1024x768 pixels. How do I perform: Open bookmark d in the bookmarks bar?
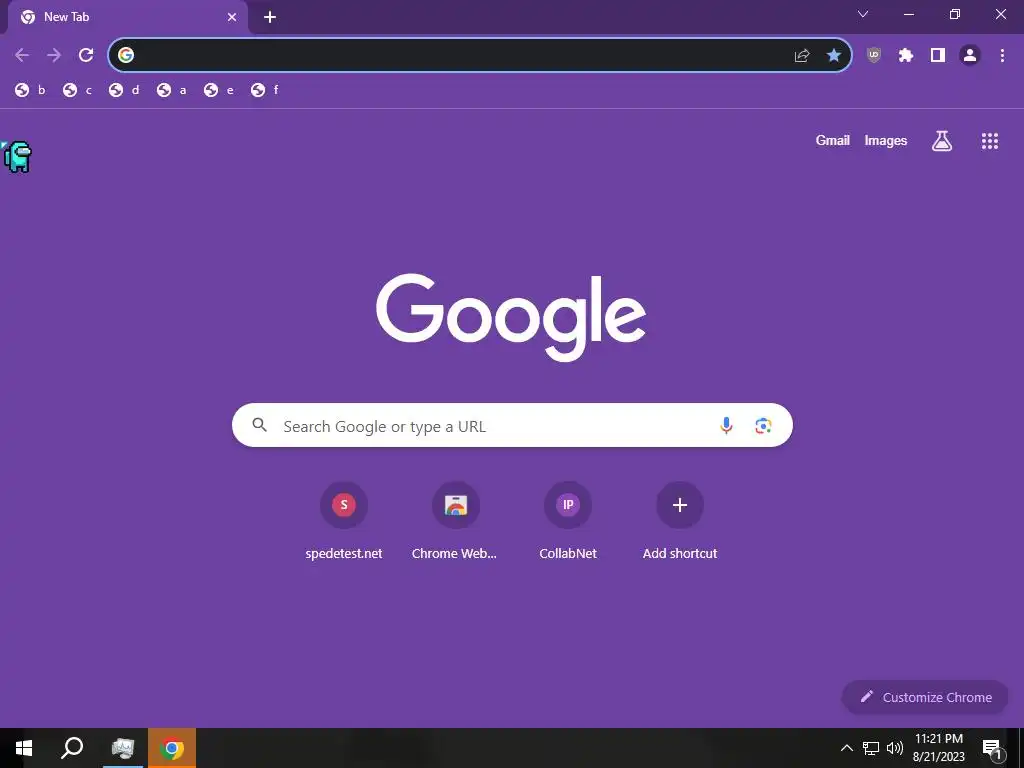pyautogui.click(x=124, y=90)
